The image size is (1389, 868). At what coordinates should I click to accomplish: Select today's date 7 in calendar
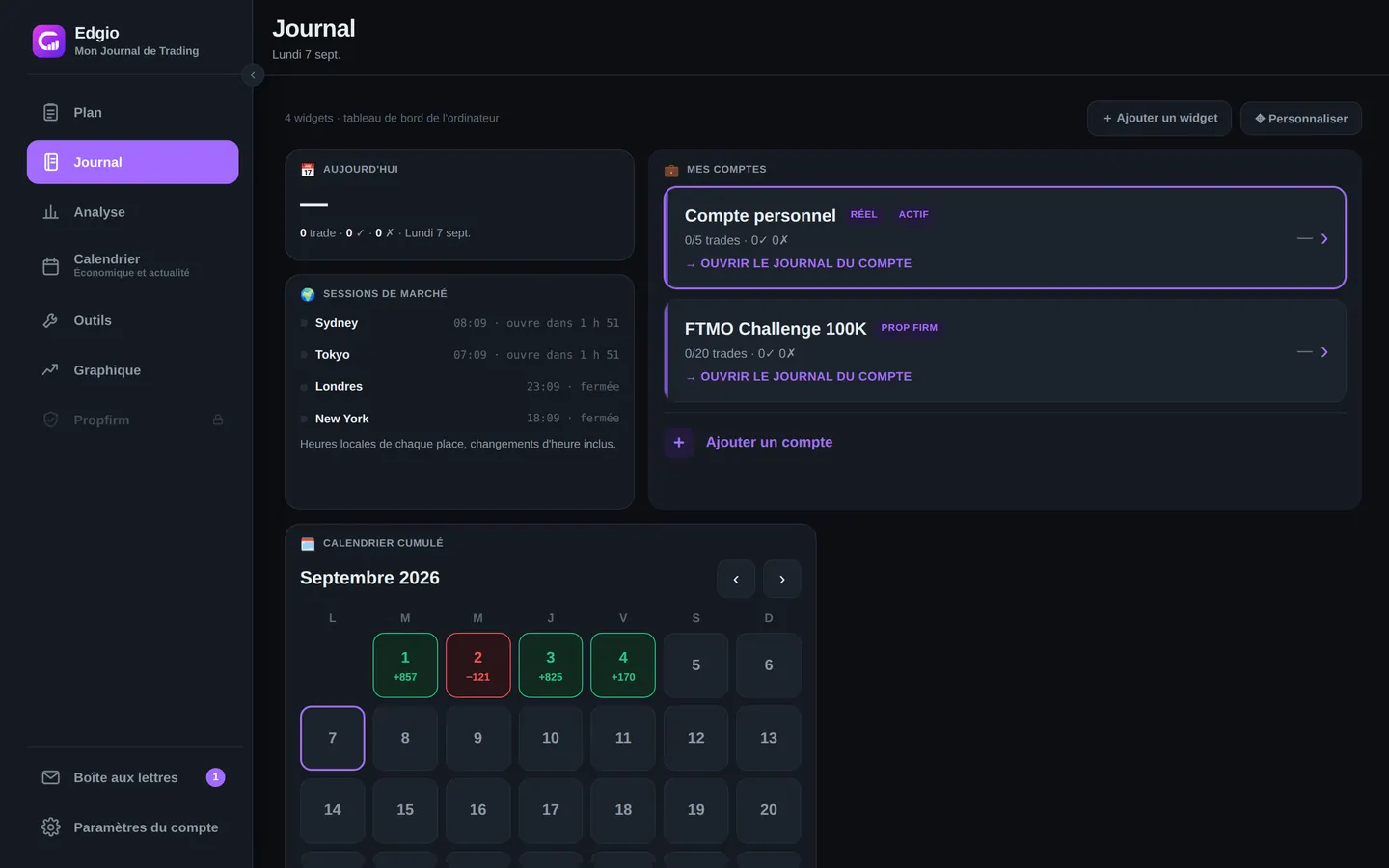(333, 738)
